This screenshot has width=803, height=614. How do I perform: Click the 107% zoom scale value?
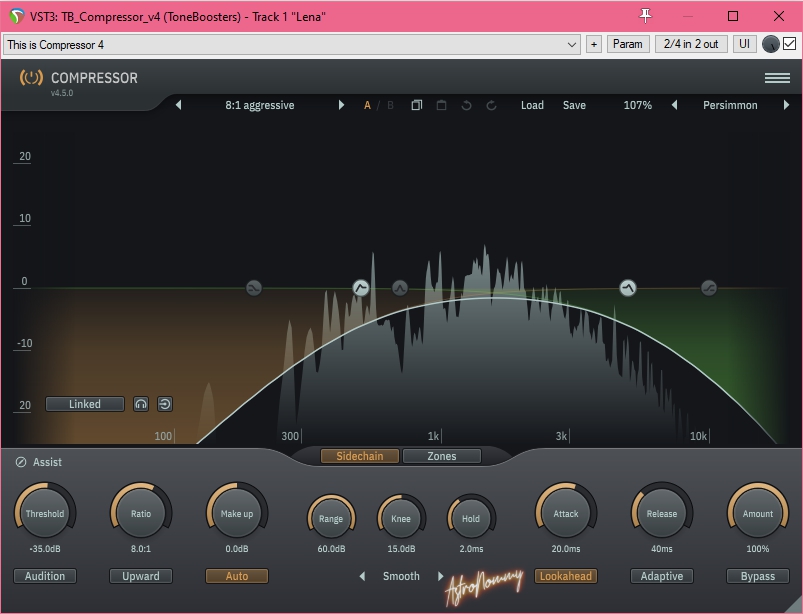coord(638,105)
